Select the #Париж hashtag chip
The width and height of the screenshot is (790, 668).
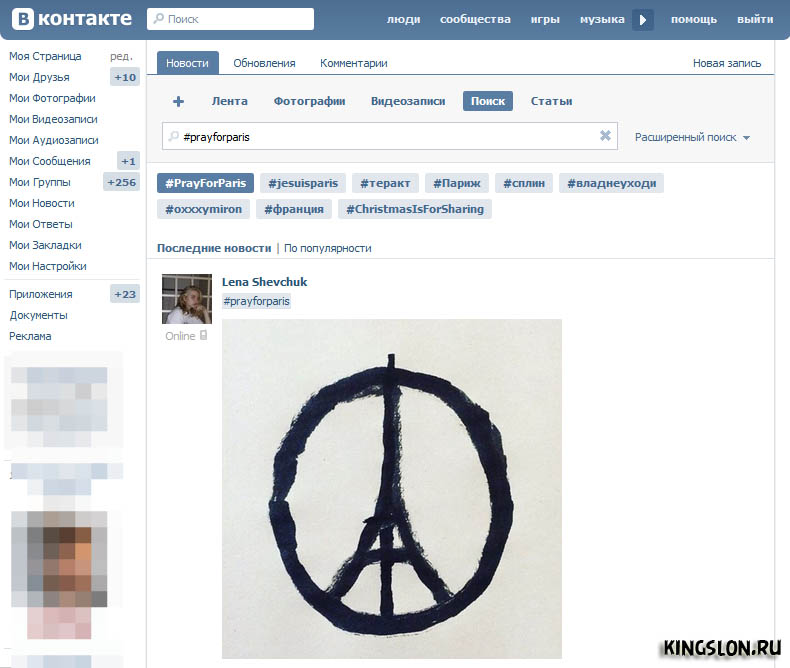click(x=457, y=183)
